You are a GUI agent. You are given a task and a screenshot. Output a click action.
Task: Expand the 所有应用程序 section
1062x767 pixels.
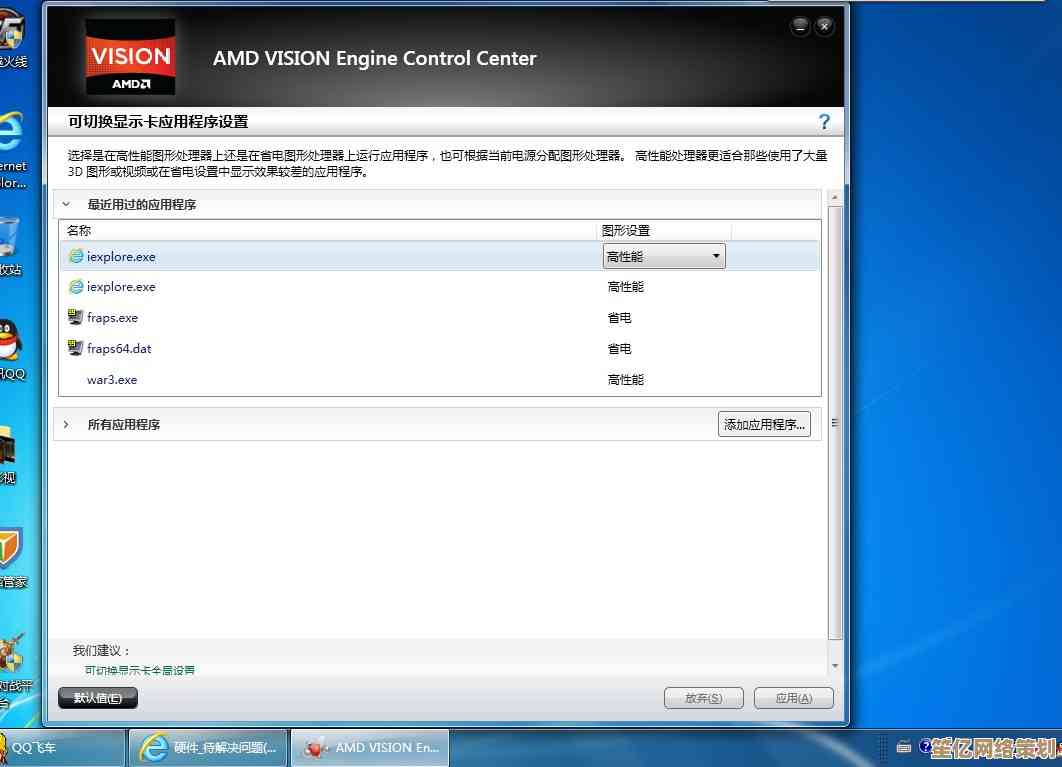pyautogui.click(x=66, y=425)
